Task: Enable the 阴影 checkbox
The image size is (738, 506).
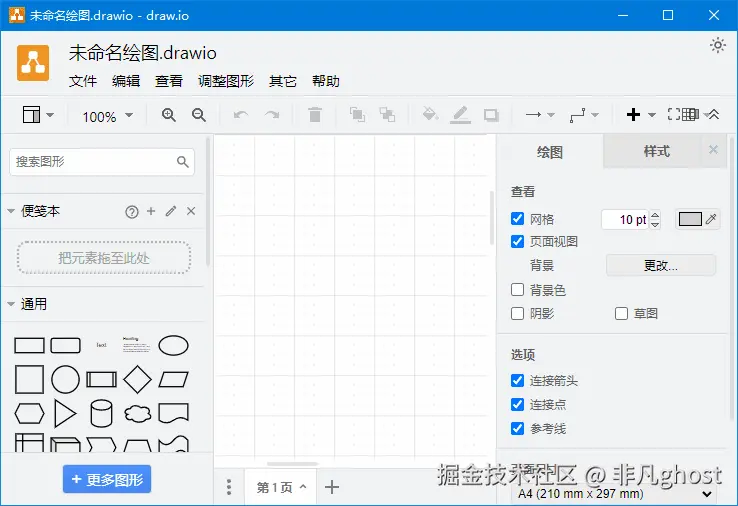Action: click(517, 313)
